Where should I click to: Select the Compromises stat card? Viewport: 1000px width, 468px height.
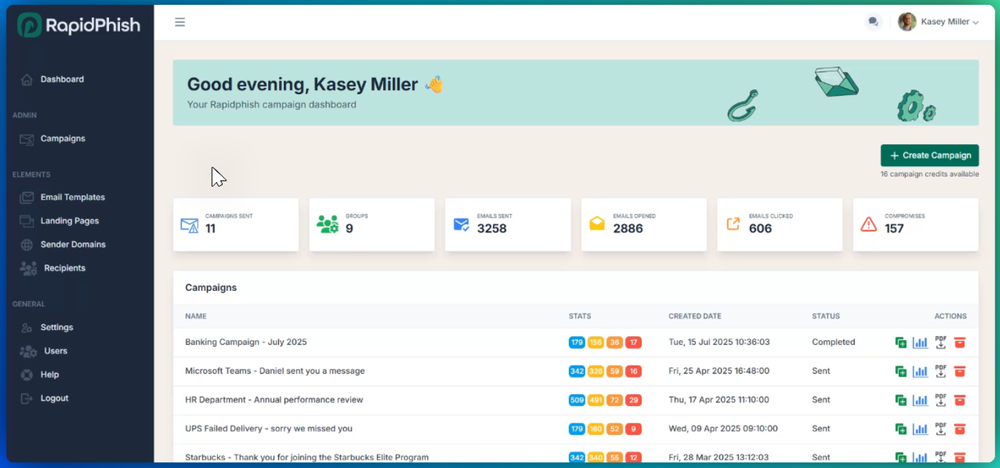click(x=915, y=224)
